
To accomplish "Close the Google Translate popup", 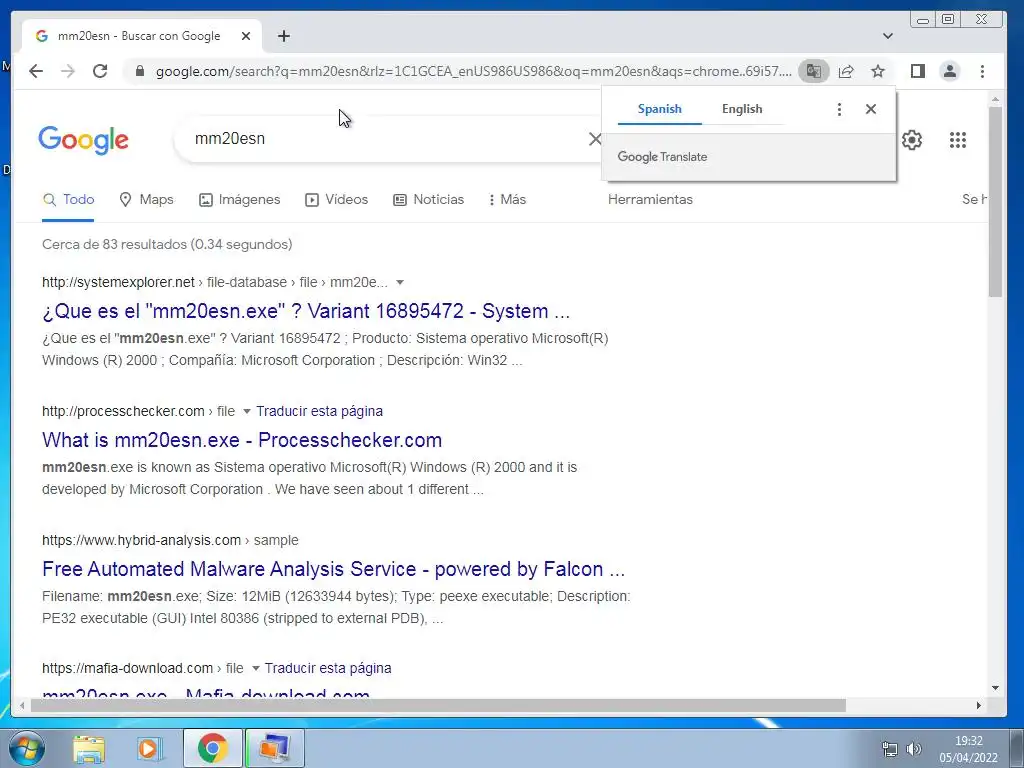I will [x=871, y=109].
